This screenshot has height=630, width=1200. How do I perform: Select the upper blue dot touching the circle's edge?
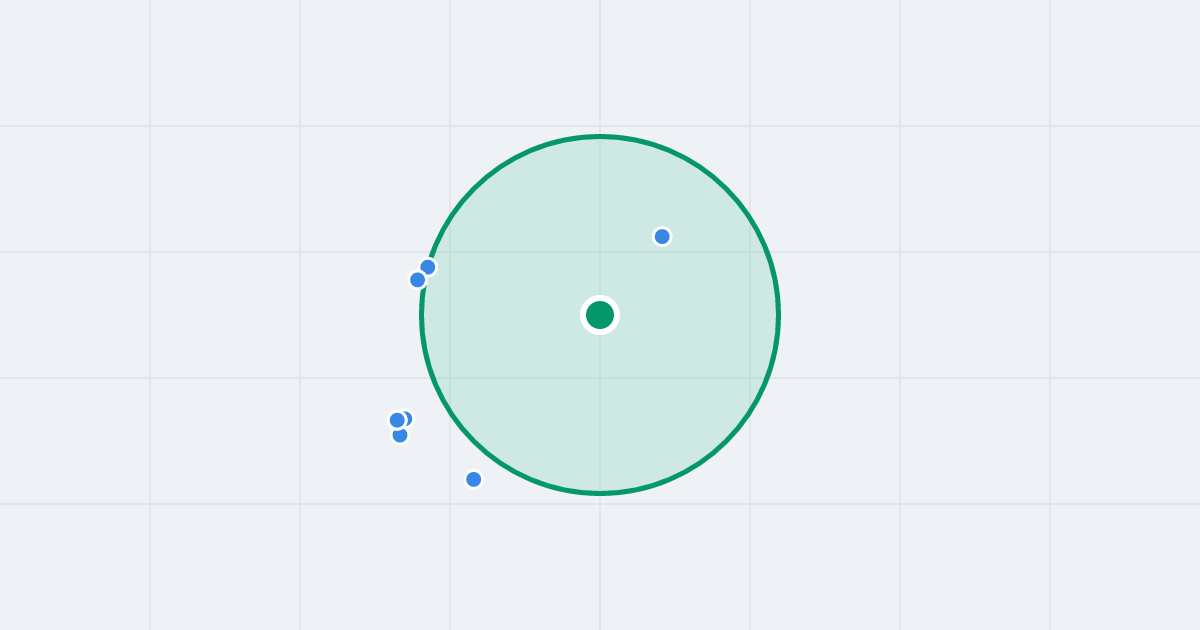(x=428, y=267)
